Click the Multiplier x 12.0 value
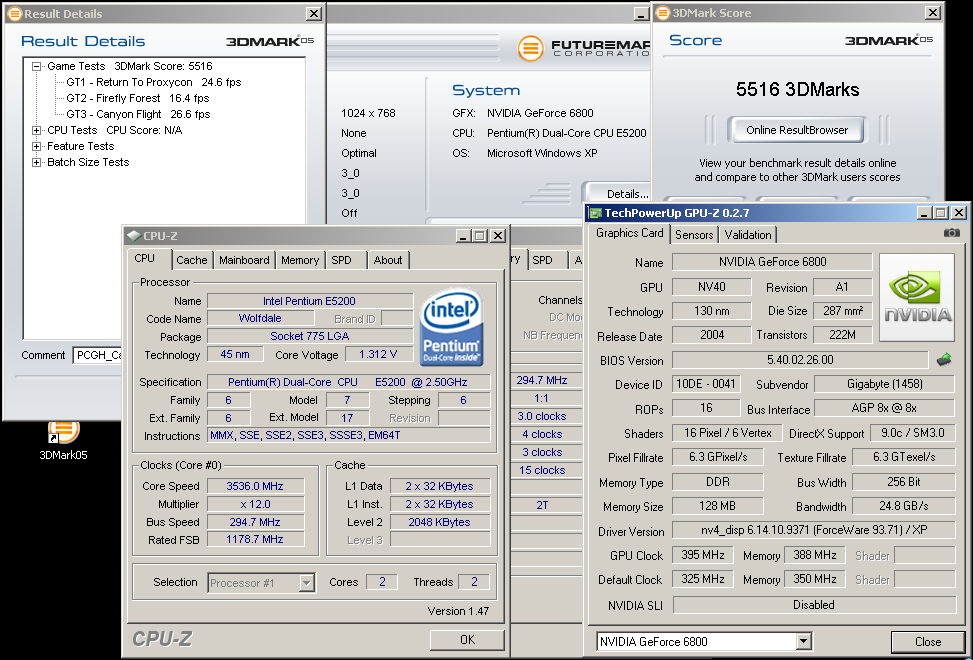973x660 pixels. pos(255,504)
